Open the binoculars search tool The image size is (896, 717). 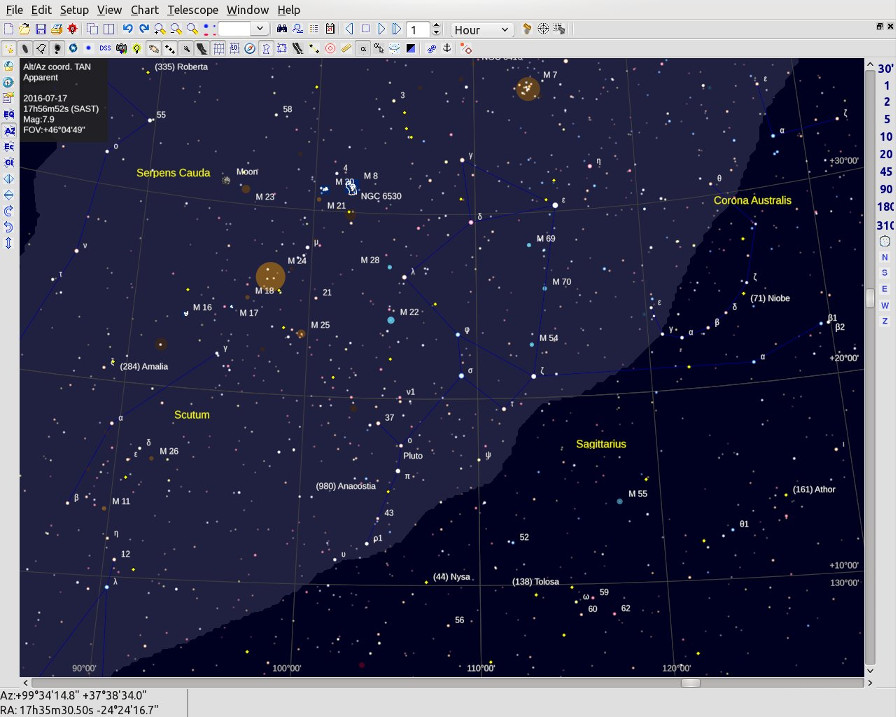click(282, 29)
